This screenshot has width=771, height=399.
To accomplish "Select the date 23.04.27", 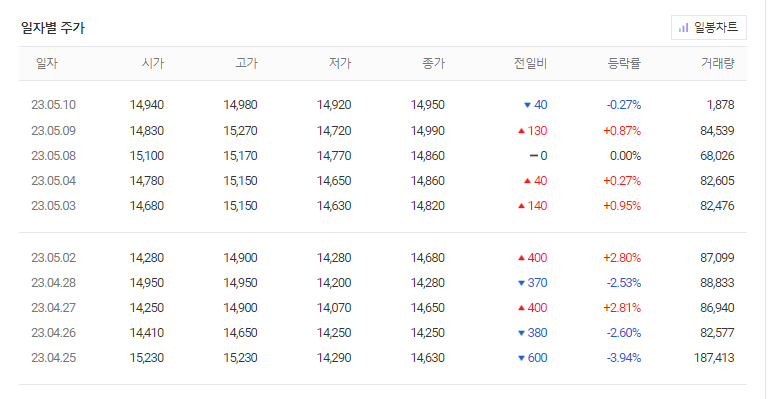I will pyautogui.click(x=54, y=308).
